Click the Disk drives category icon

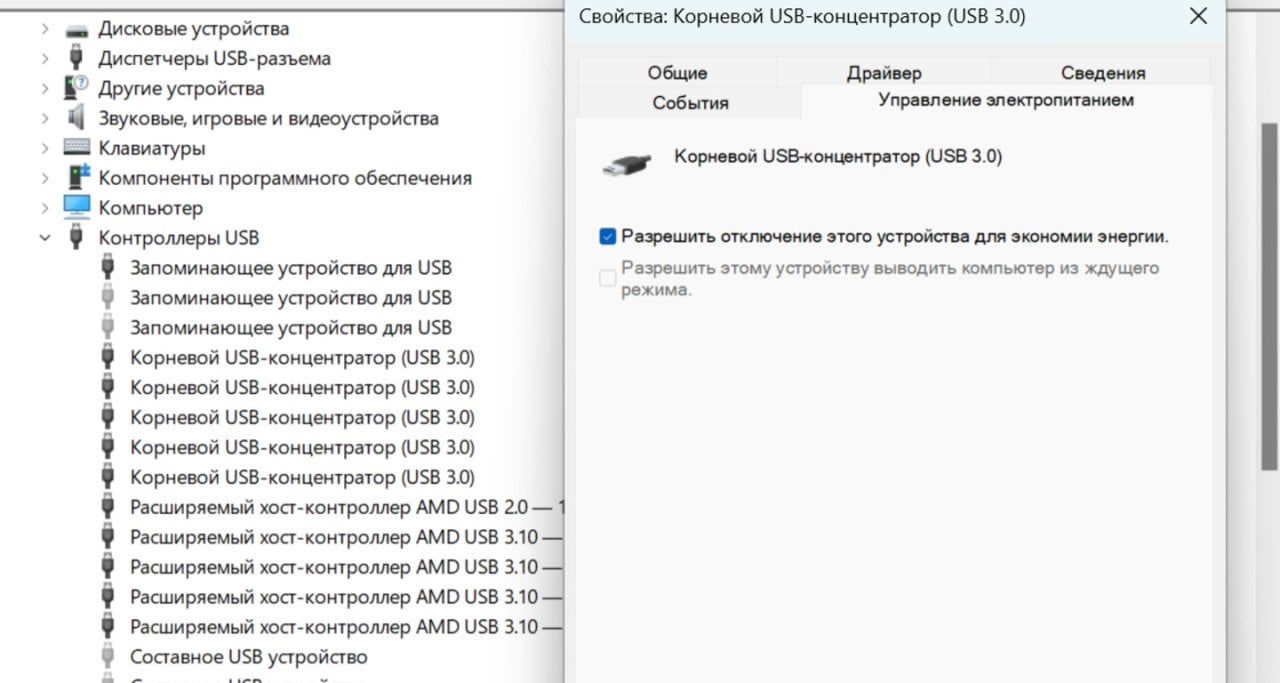coord(76,29)
